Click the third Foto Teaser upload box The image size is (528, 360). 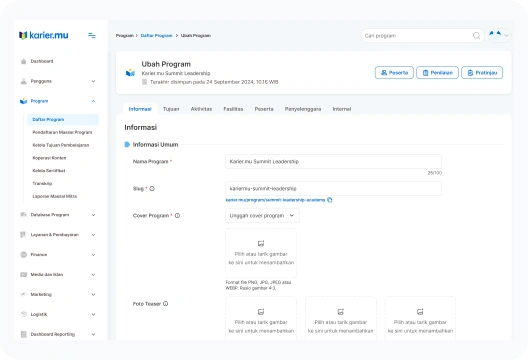(x=420, y=319)
